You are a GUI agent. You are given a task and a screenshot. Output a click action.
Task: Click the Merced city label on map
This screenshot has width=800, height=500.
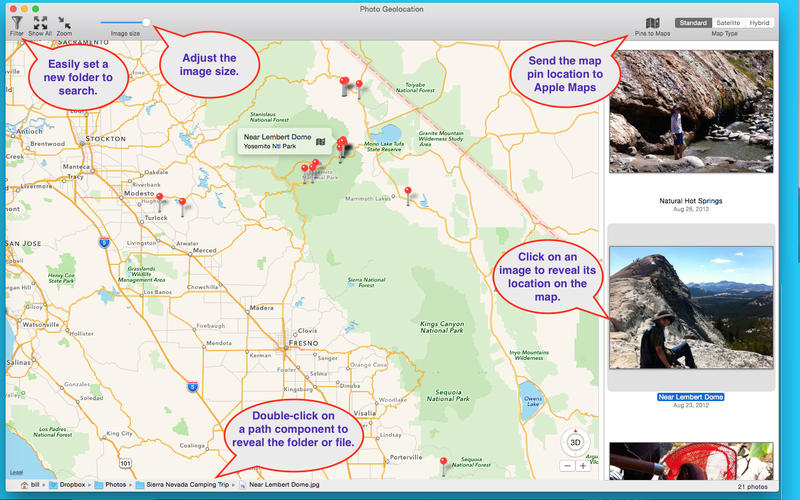pos(205,251)
